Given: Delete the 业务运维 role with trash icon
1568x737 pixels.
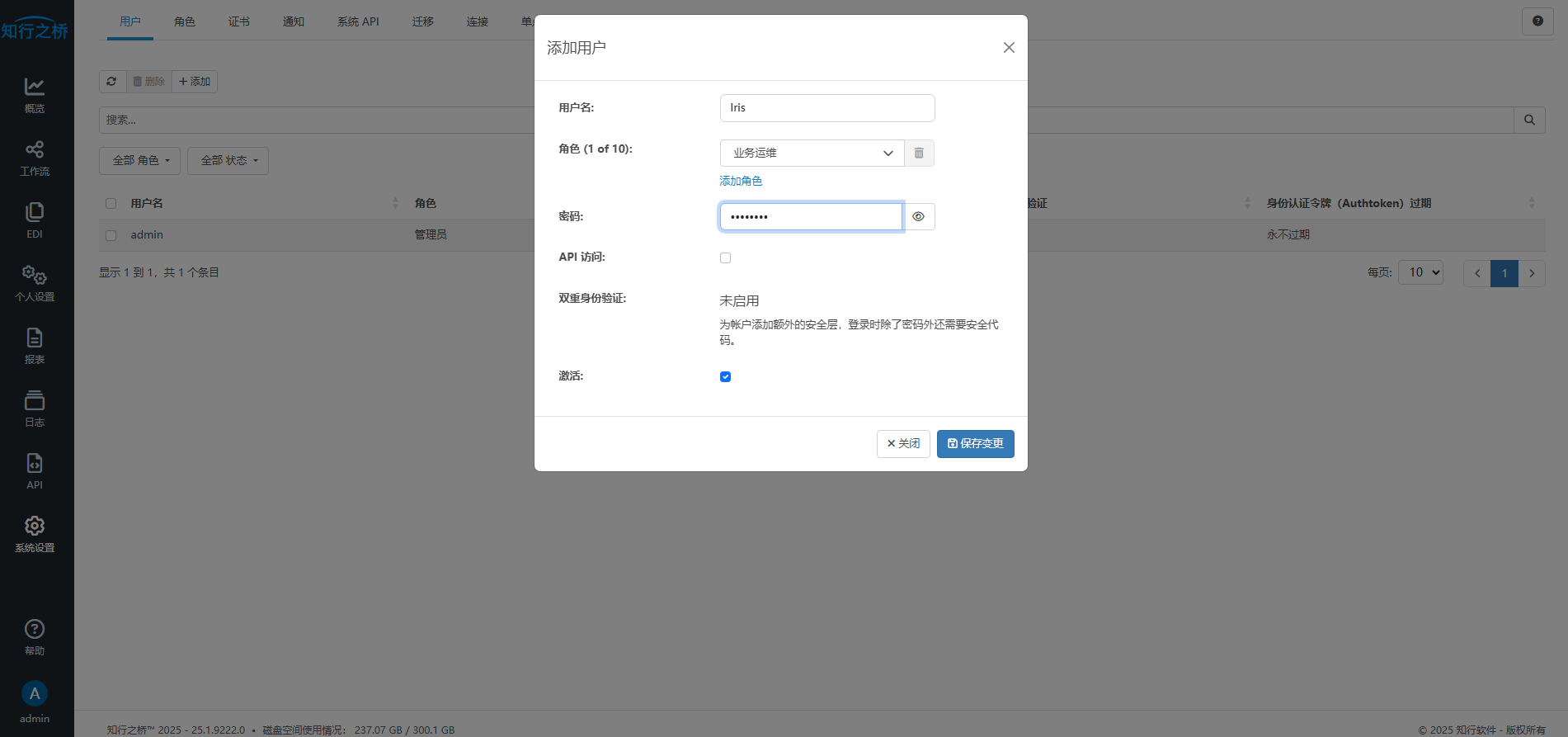Looking at the screenshot, I should [x=919, y=154].
